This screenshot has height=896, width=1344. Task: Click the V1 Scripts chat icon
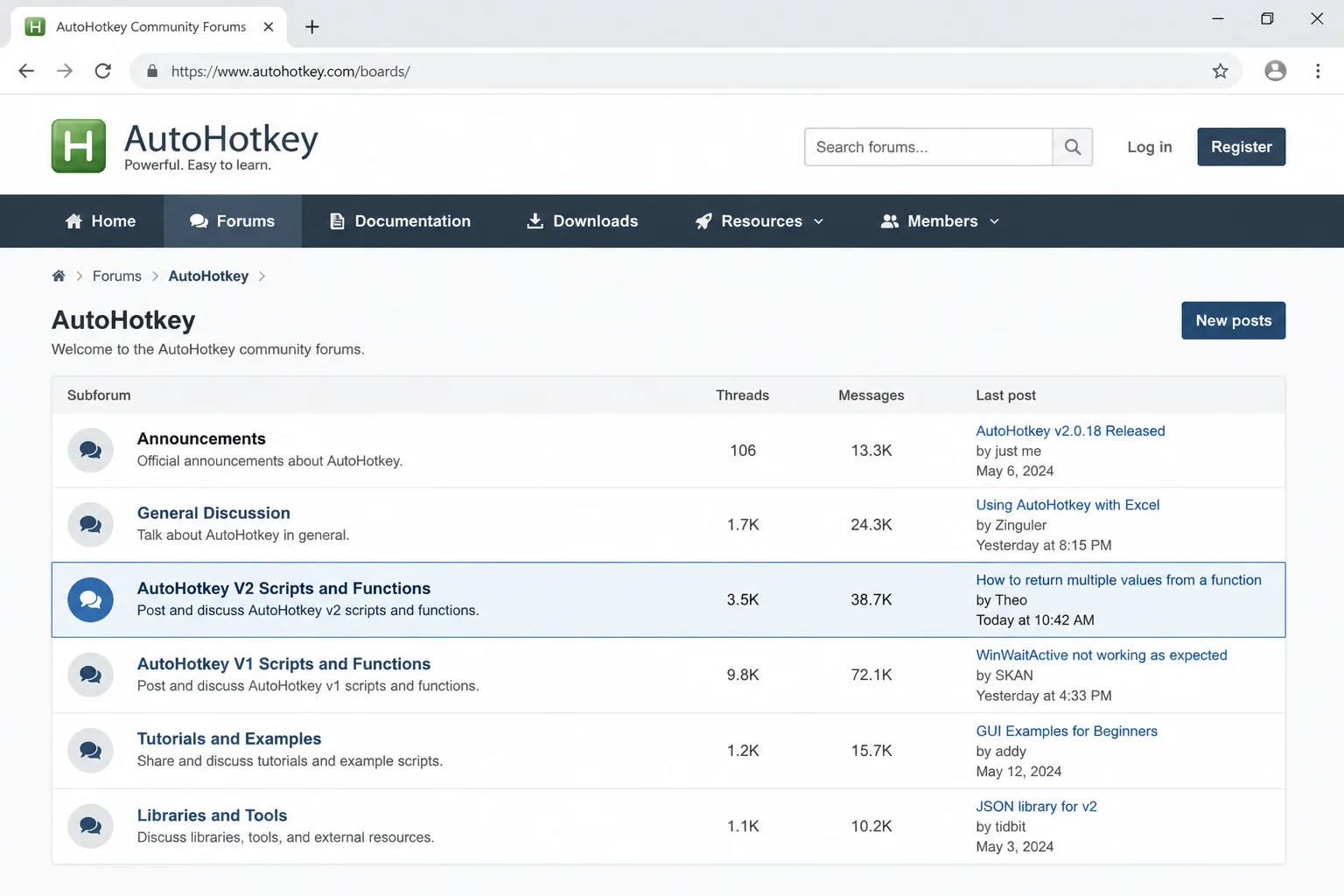(x=90, y=675)
